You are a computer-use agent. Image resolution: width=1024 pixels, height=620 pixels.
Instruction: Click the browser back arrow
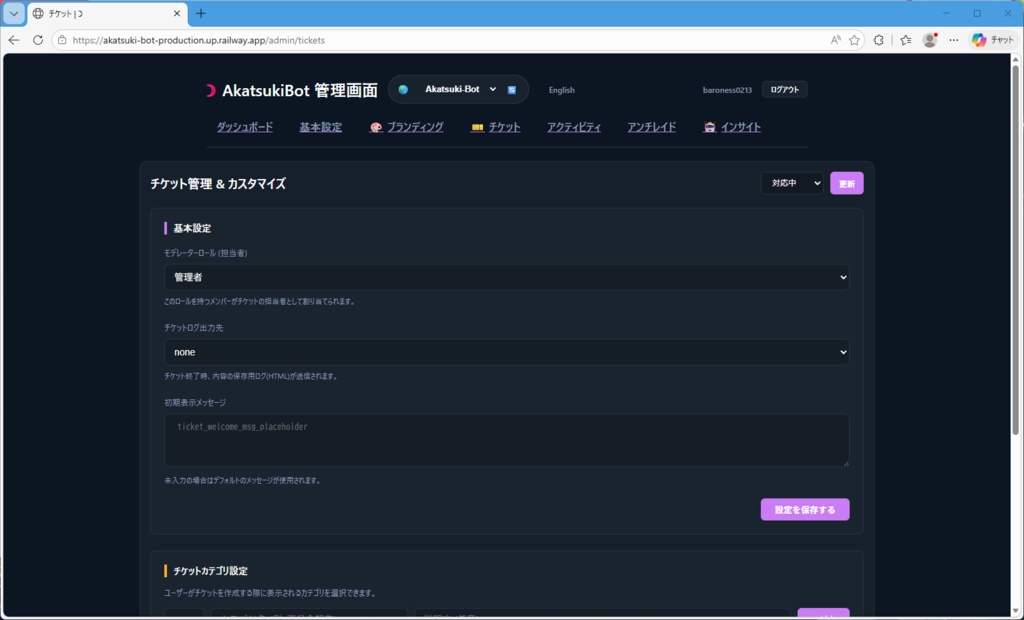[x=13, y=40]
